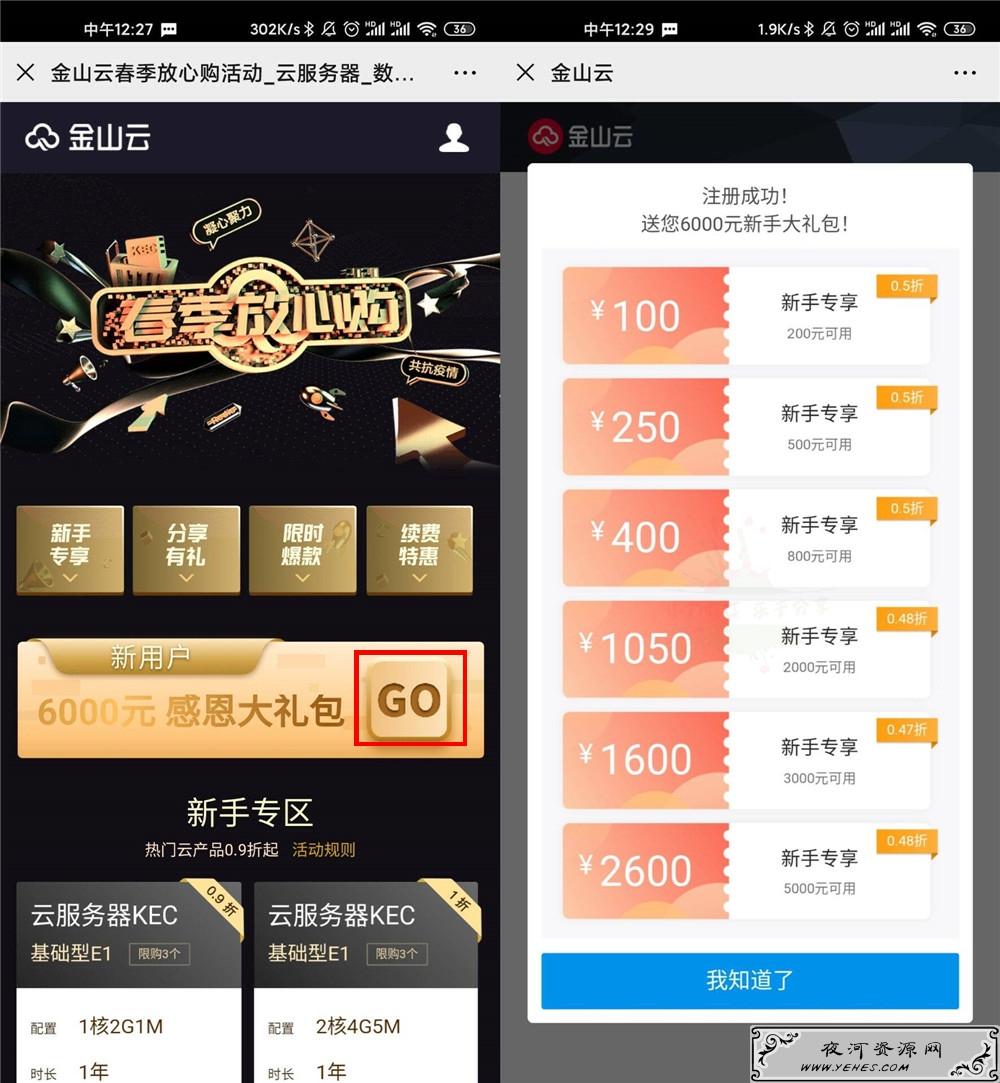
Task: Tap the red 金山云 logo behind the popup
Action: click(x=580, y=135)
